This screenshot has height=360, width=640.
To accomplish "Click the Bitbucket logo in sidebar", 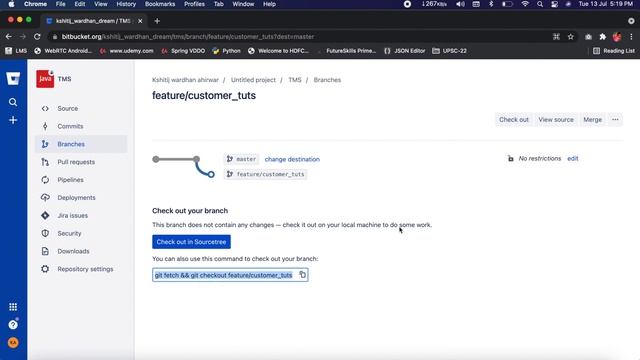I will tap(13, 78).
